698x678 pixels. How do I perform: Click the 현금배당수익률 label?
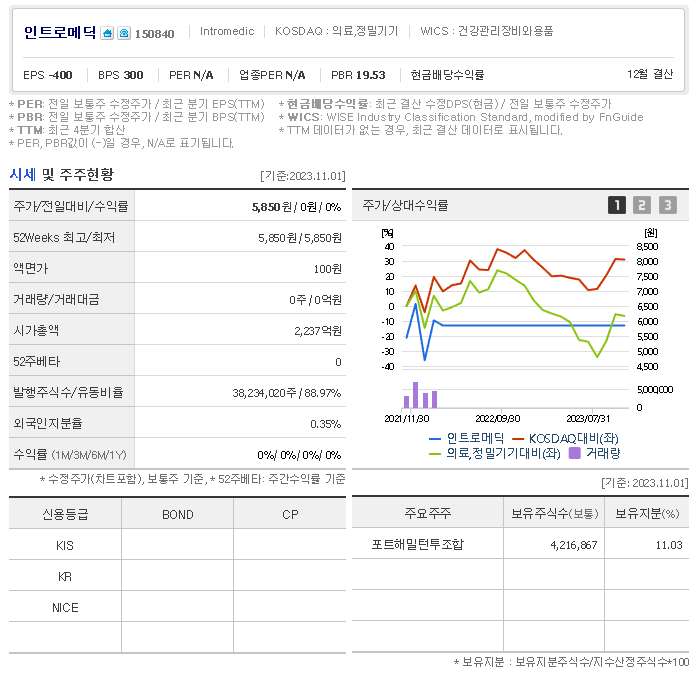click(447, 75)
